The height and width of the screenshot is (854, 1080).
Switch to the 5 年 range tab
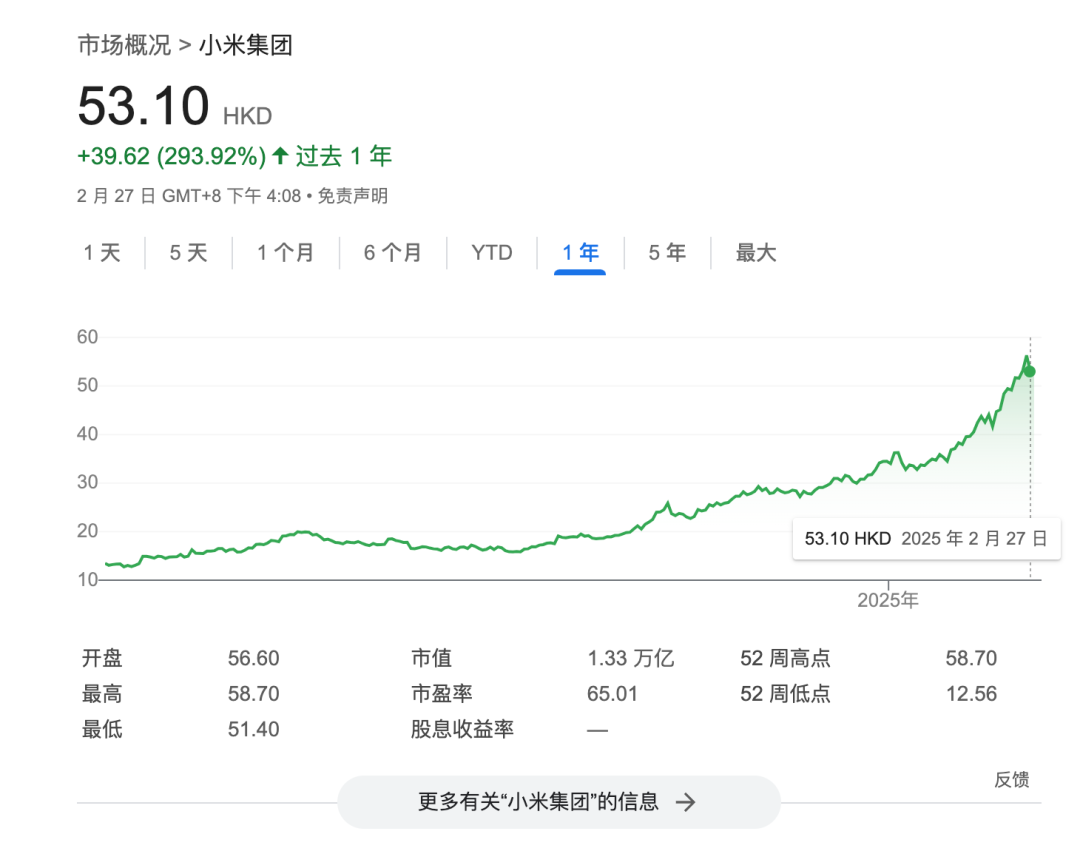[x=667, y=253]
